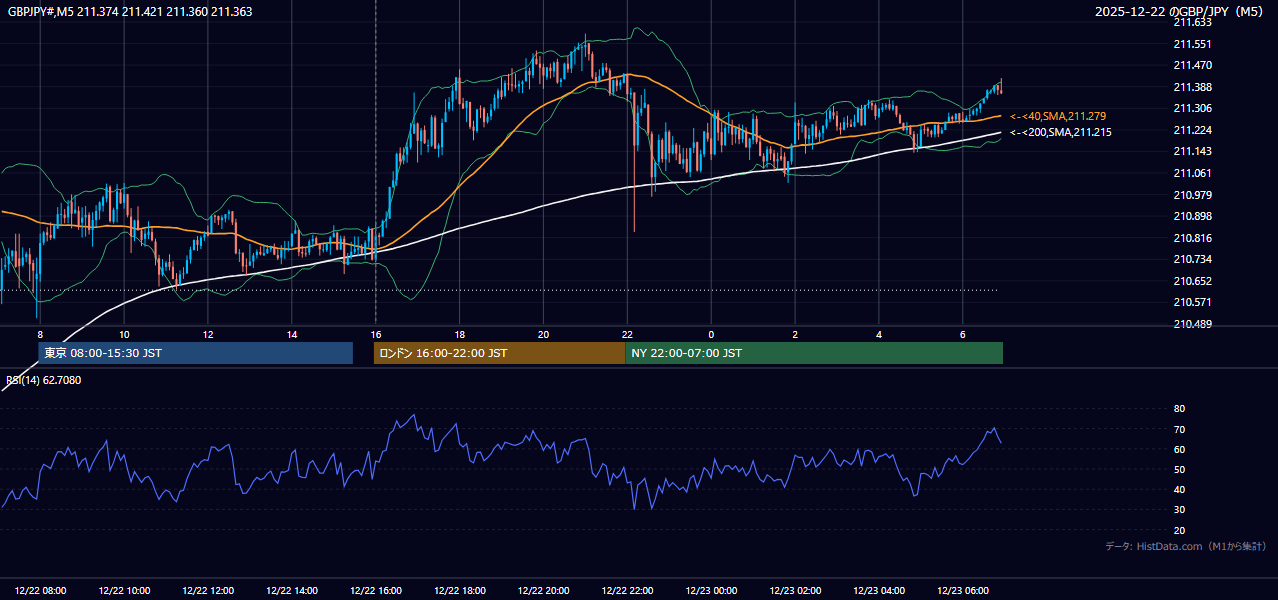Click price axis value 211.224

[x=1192, y=130]
